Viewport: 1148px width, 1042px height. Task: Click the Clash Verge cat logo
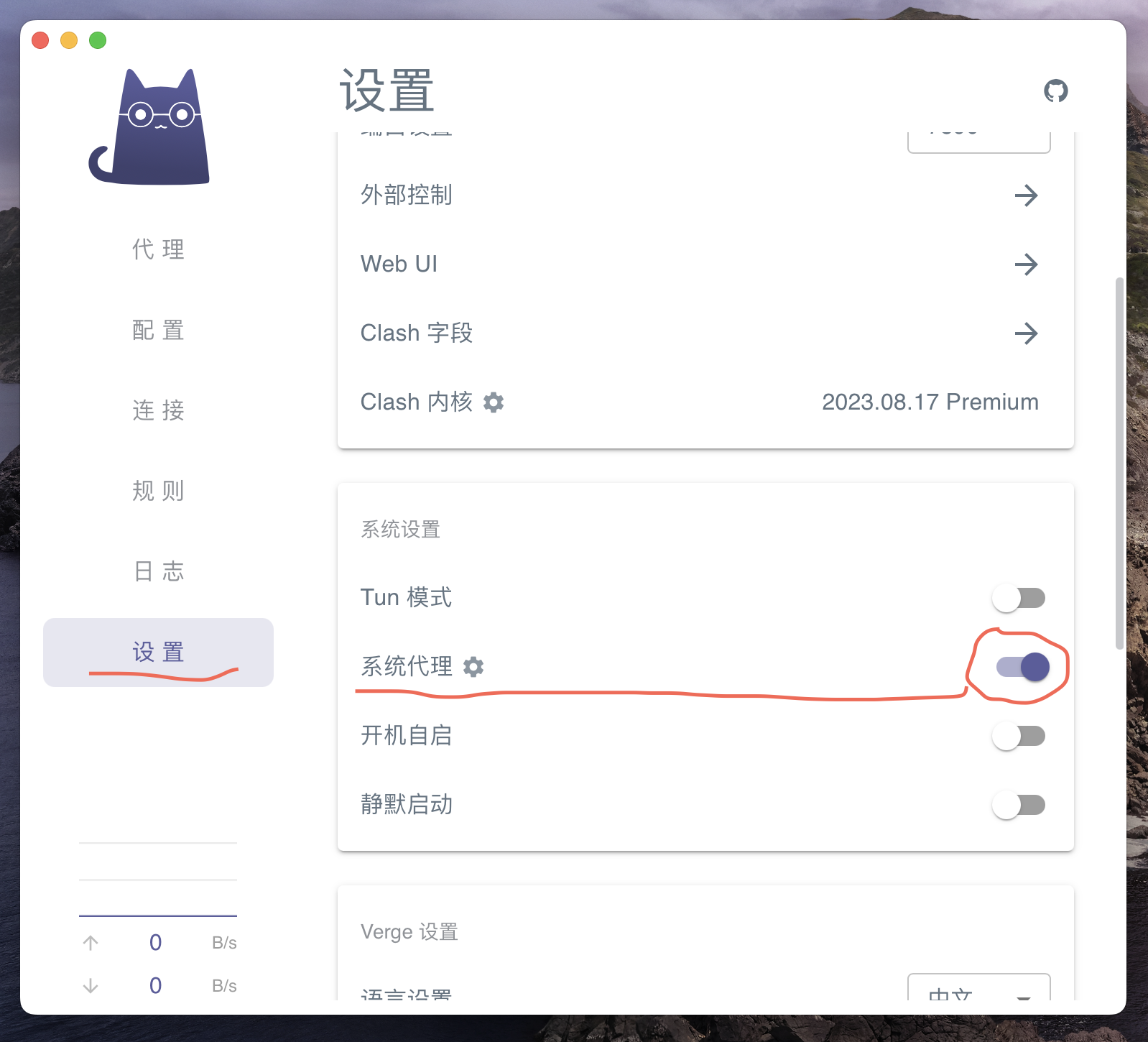coord(149,128)
